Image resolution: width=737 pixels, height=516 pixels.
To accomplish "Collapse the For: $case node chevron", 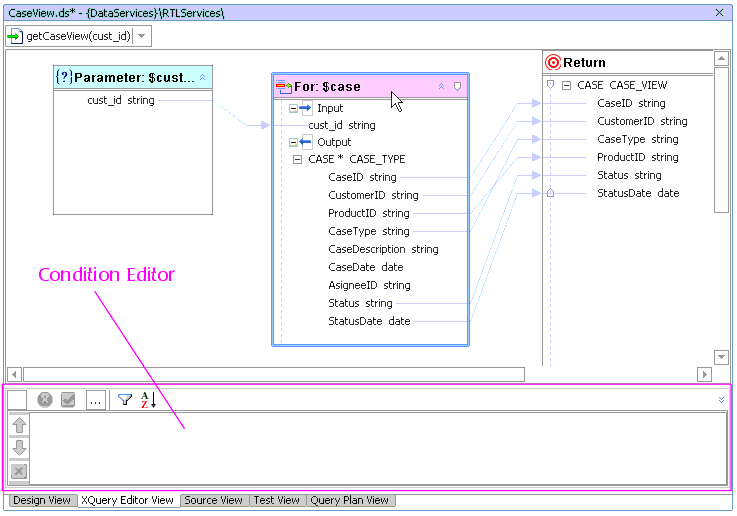I will click(441, 86).
